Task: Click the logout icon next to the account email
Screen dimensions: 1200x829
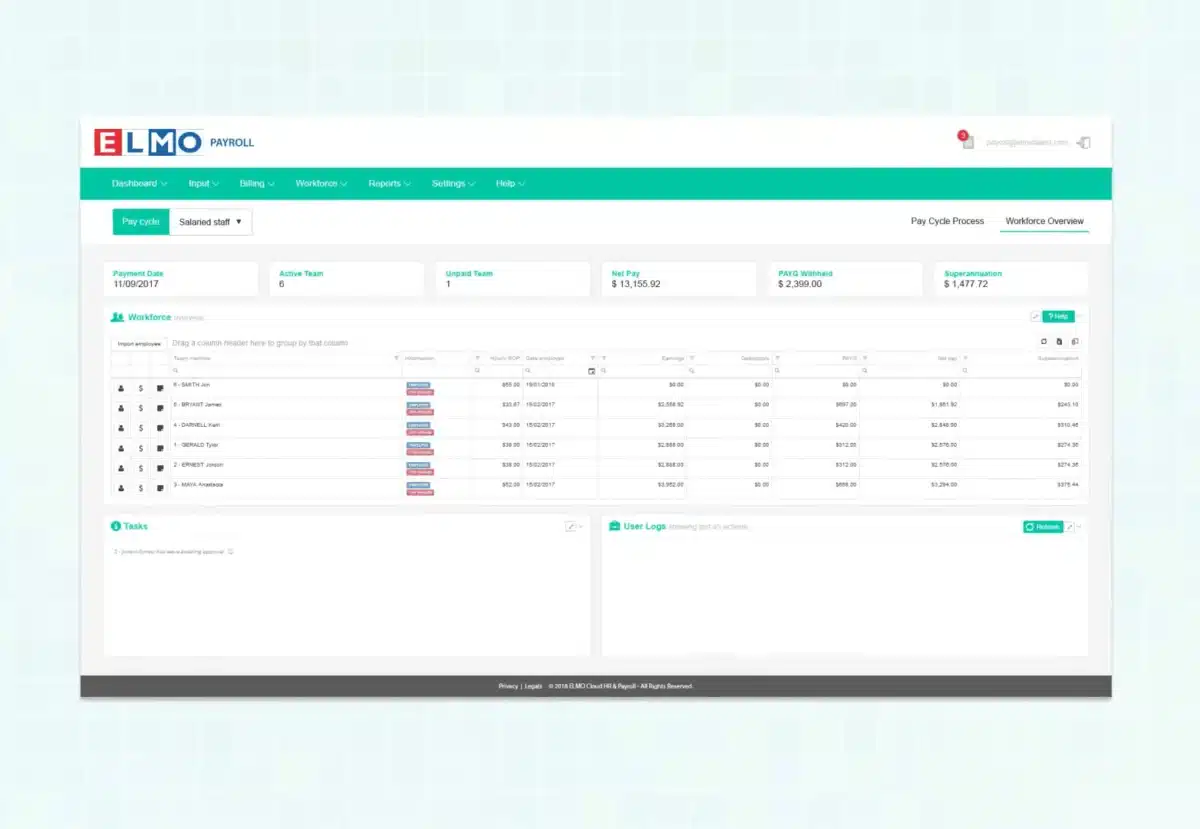Action: tap(1084, 142)
